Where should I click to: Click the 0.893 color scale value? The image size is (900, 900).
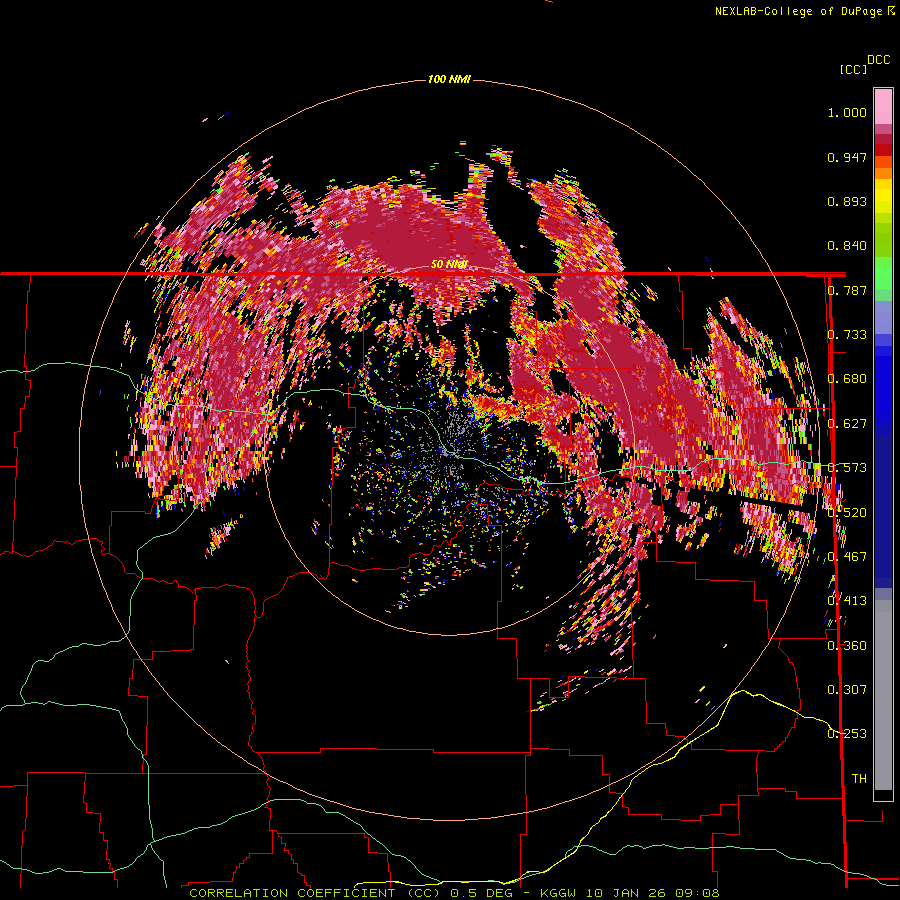(847, 201)
